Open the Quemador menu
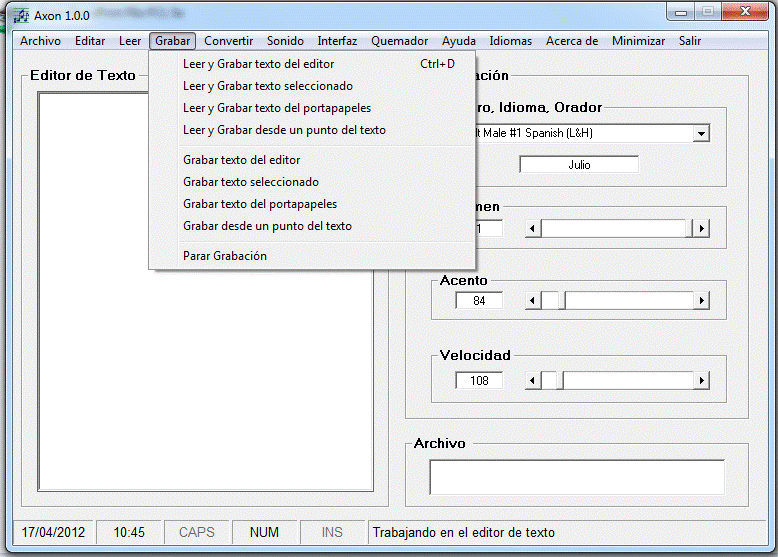Image resolution: width=778 pixels, height=557 pixels. point(399,41)
